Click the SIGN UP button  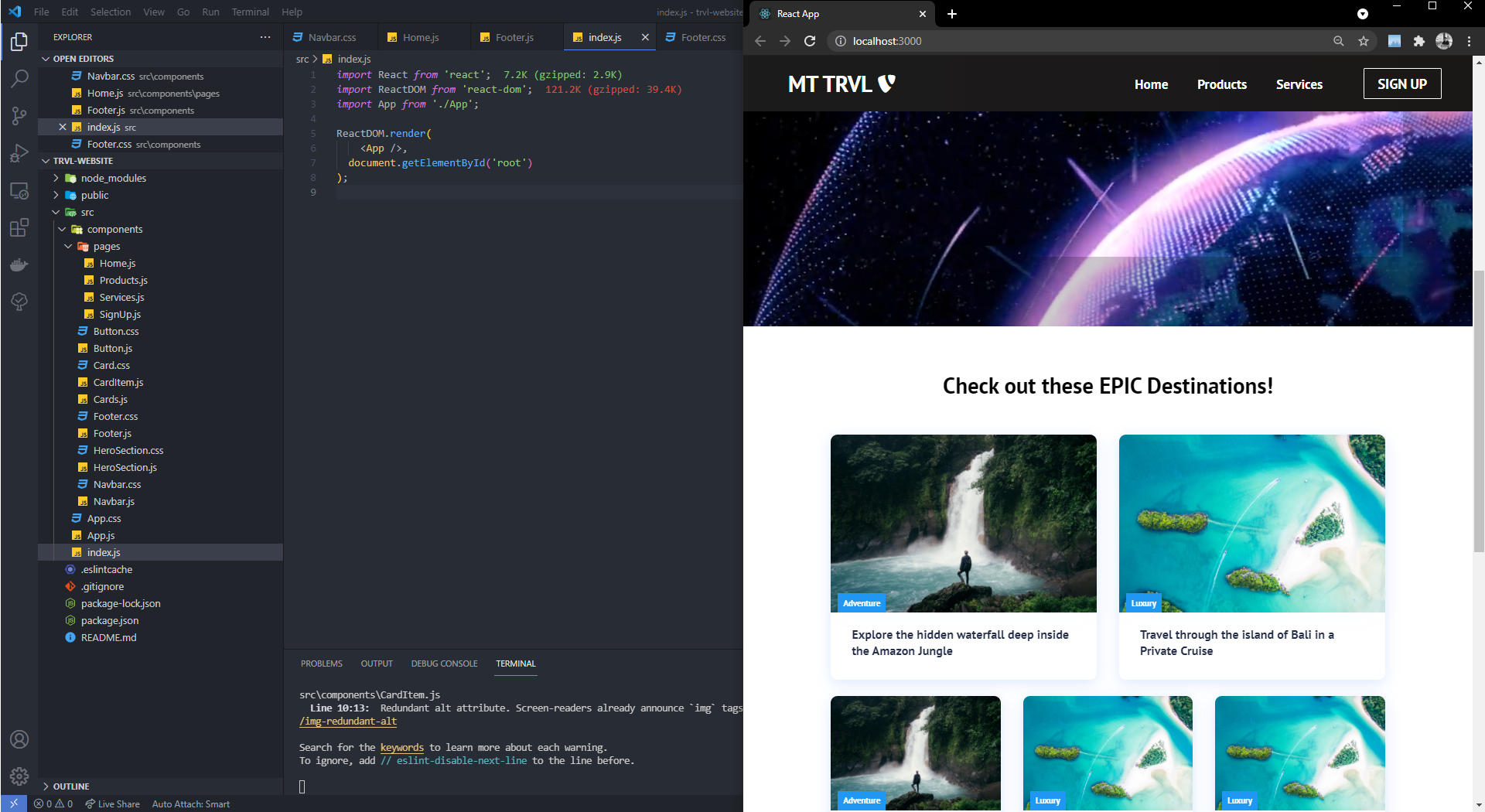[1401, 84]
